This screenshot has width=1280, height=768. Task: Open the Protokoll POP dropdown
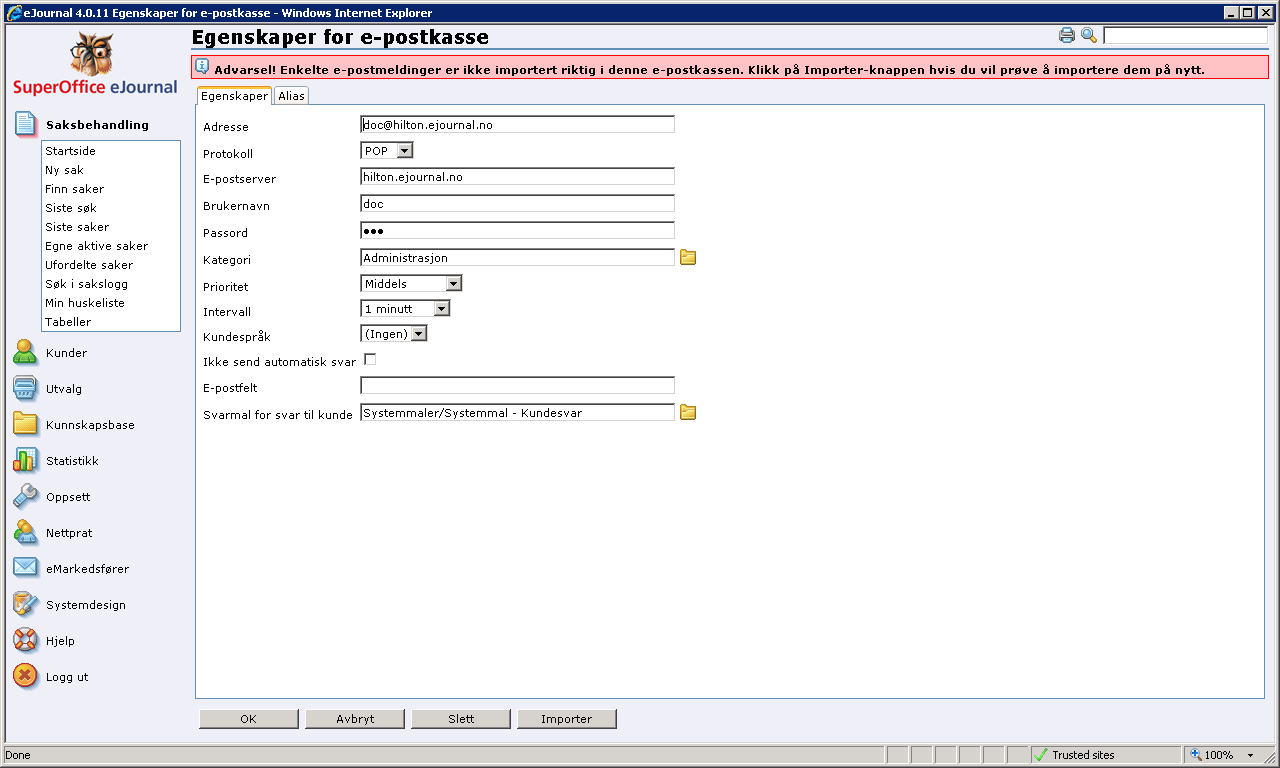387,150
